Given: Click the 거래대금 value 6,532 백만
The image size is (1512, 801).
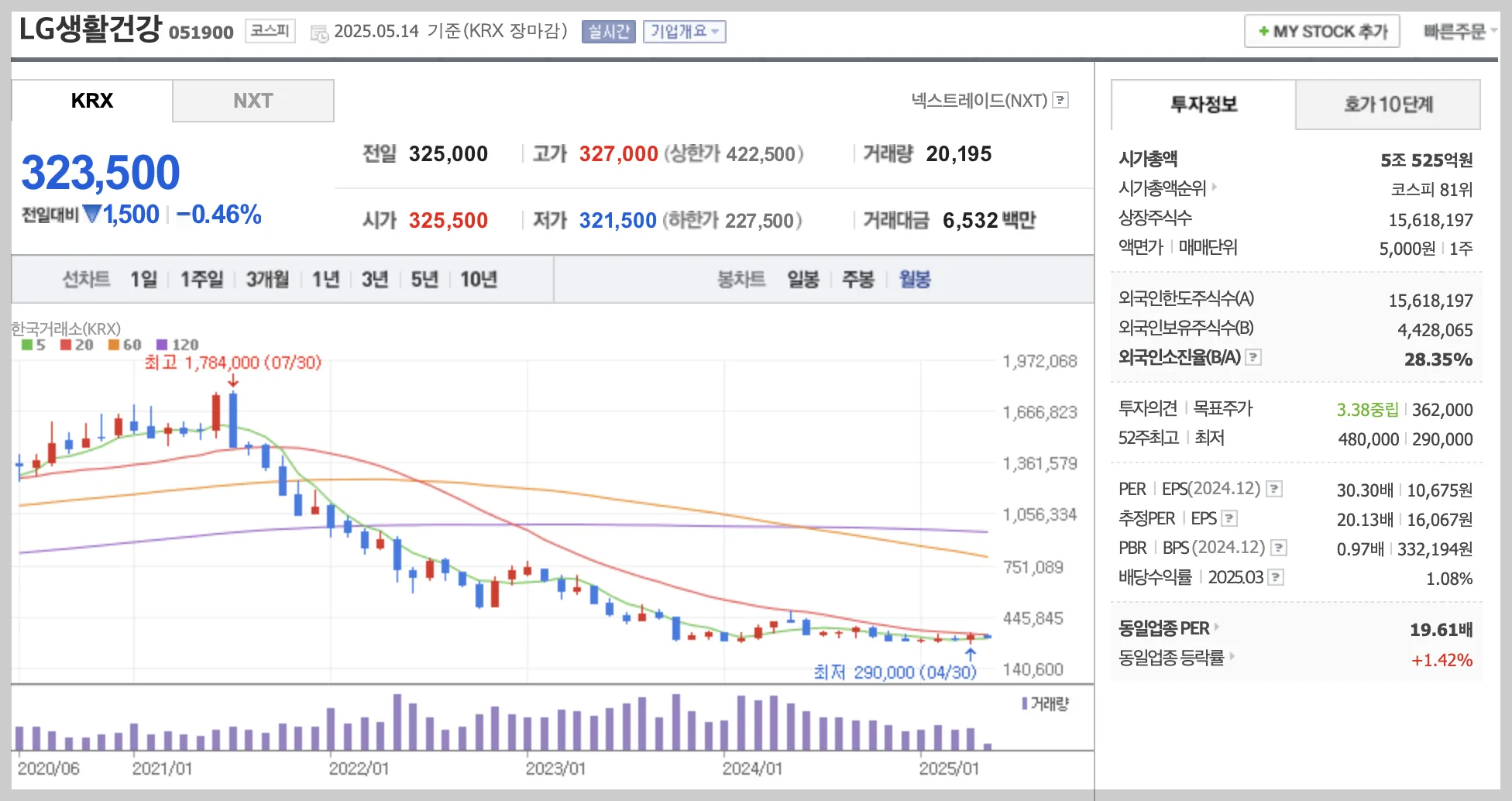Looking at the screenshot, I should (989, 221).
